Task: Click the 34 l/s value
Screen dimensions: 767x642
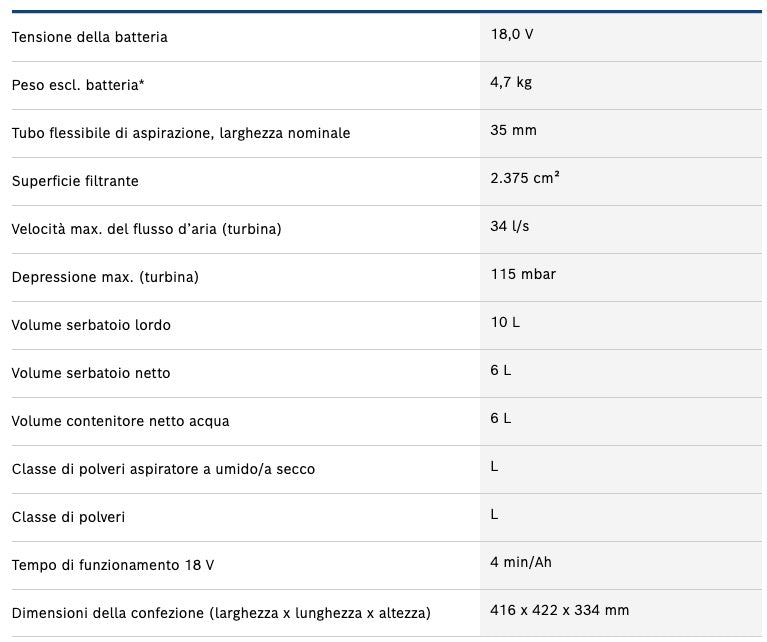Action: (510, 226)
